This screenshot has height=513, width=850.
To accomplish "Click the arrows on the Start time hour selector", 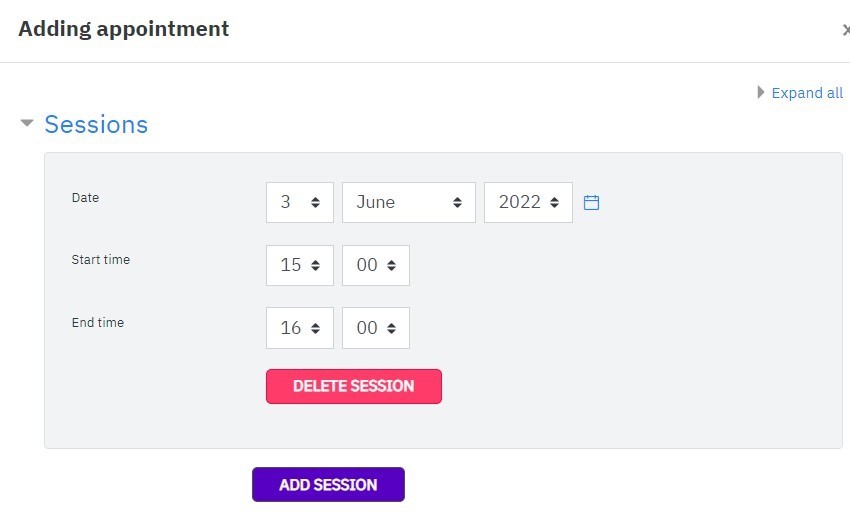I will coord(315,265).
